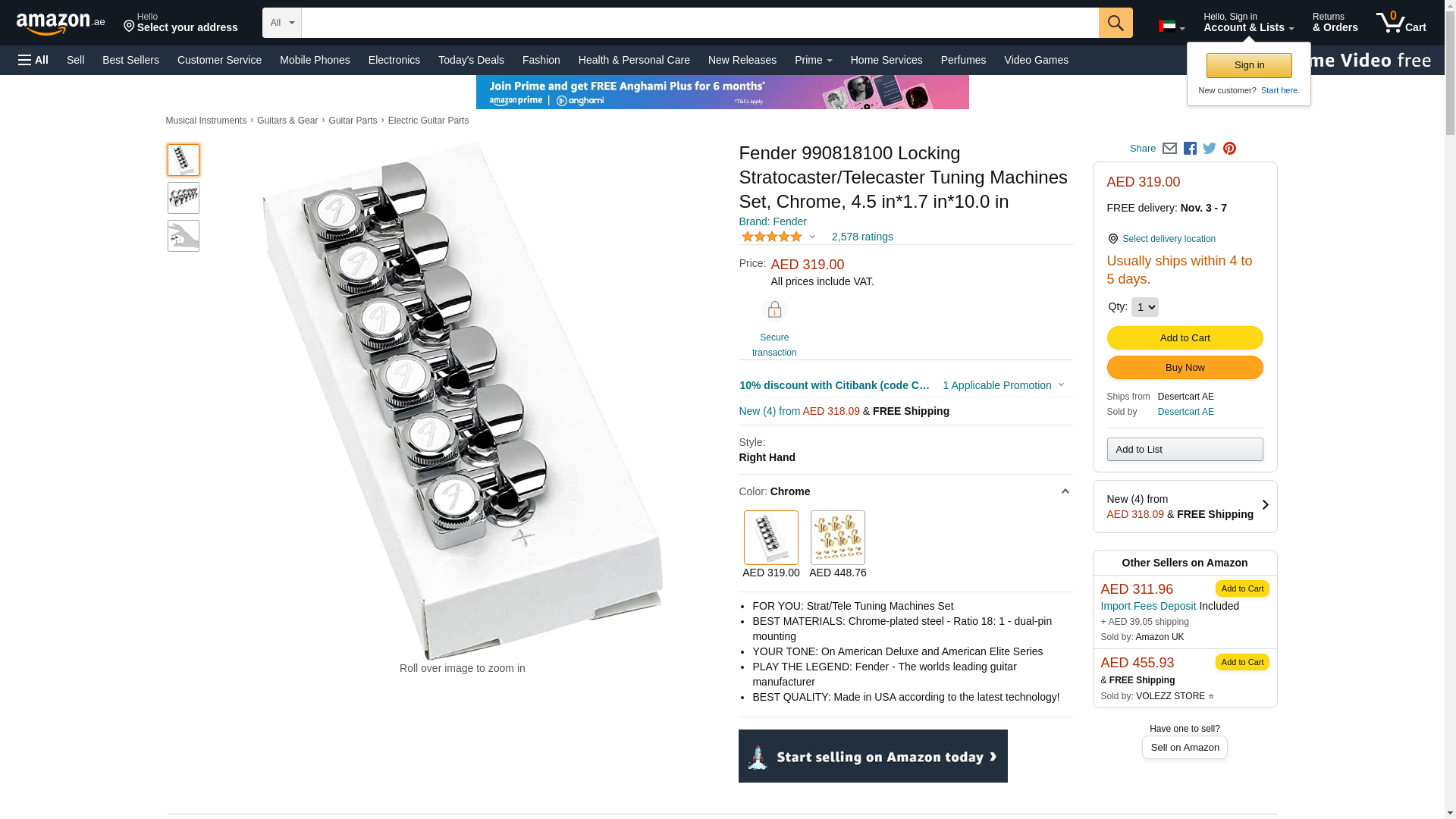
Task: Open the All hamburger menu
Action: [x=33, y=60]
